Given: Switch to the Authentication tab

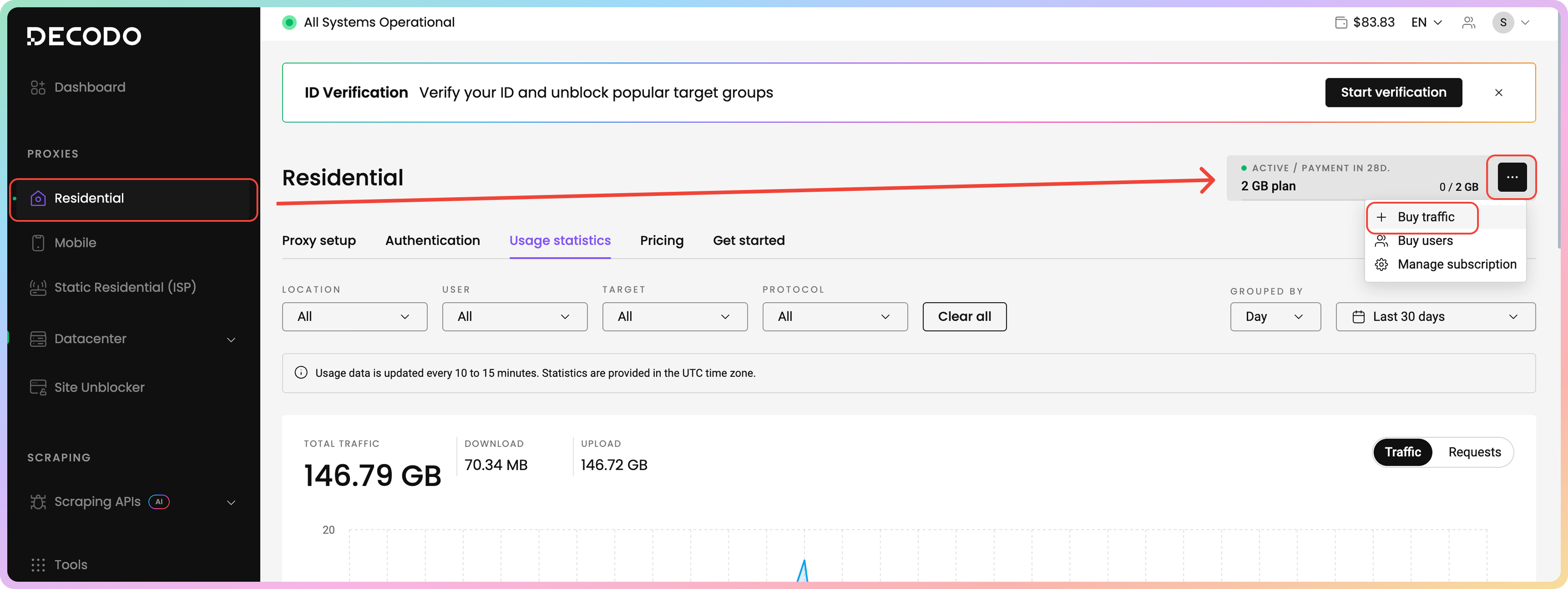Looking at the screenshot, I should [432, 240].
